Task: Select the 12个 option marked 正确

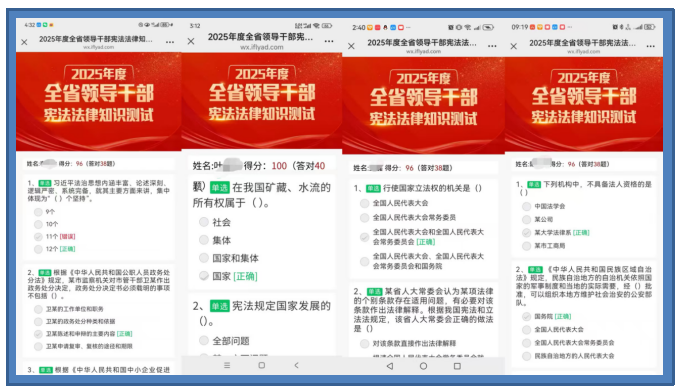Action: (x=55, y=249)
